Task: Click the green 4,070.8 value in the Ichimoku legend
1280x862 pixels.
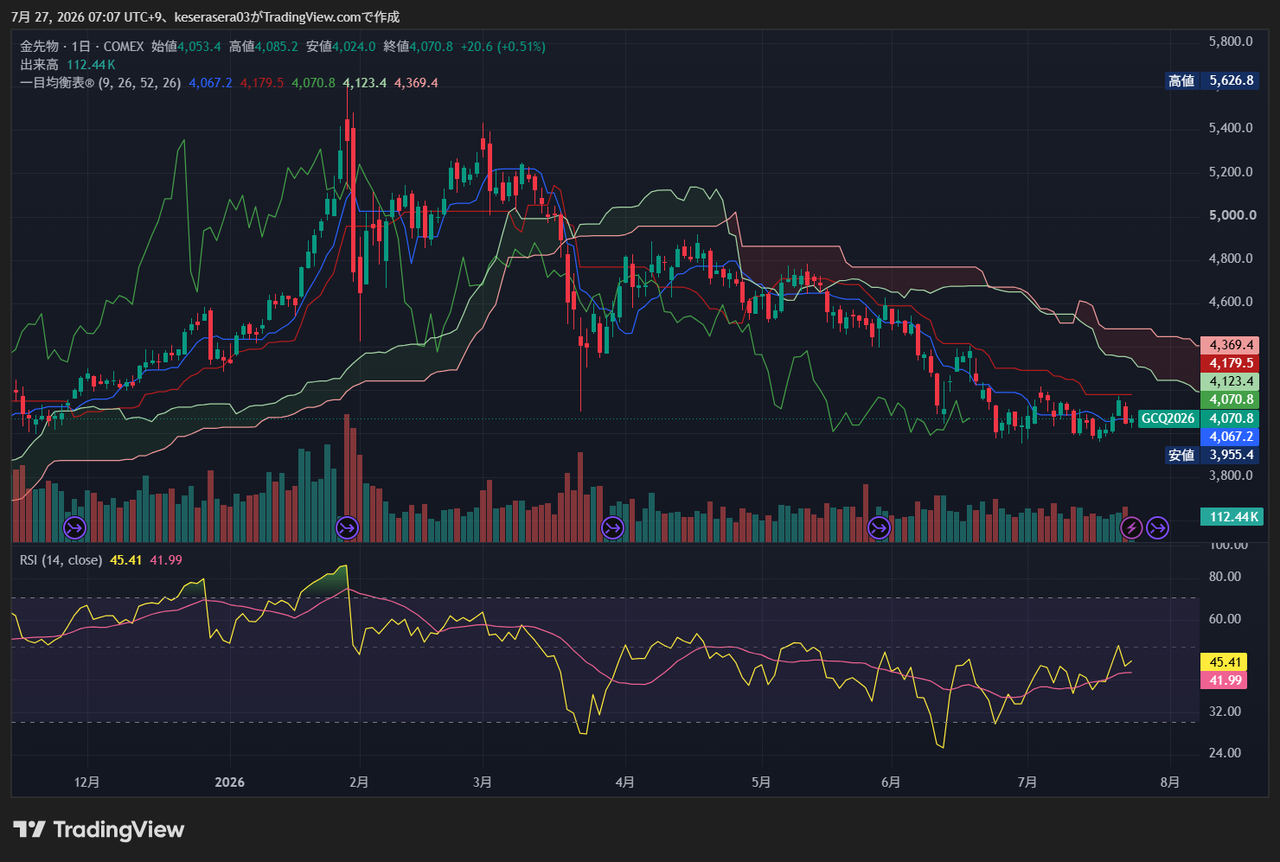Action: [x=313, y=83]
